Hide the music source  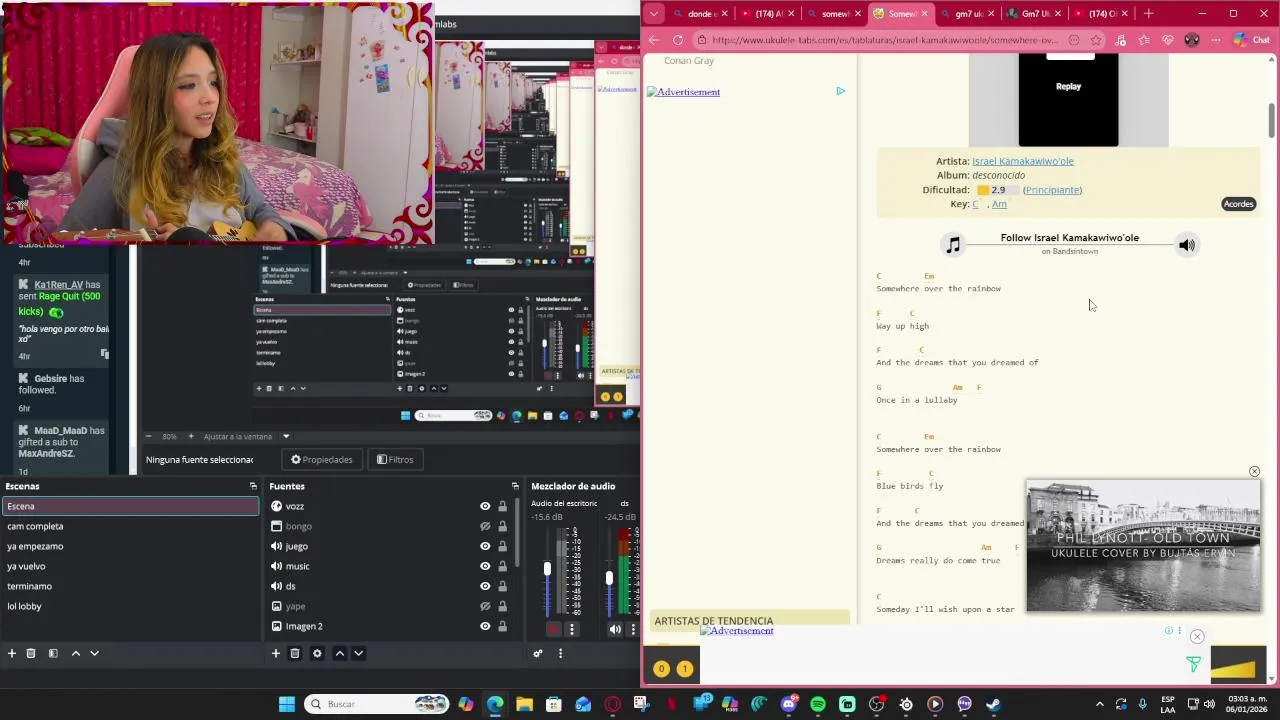click(x=485, y=566)
